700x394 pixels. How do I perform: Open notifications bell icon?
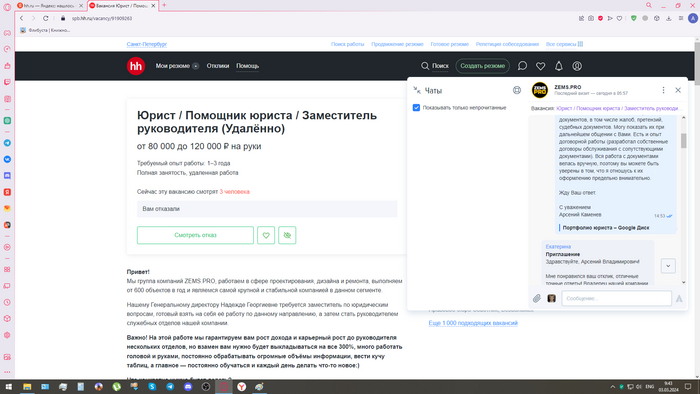558,66
